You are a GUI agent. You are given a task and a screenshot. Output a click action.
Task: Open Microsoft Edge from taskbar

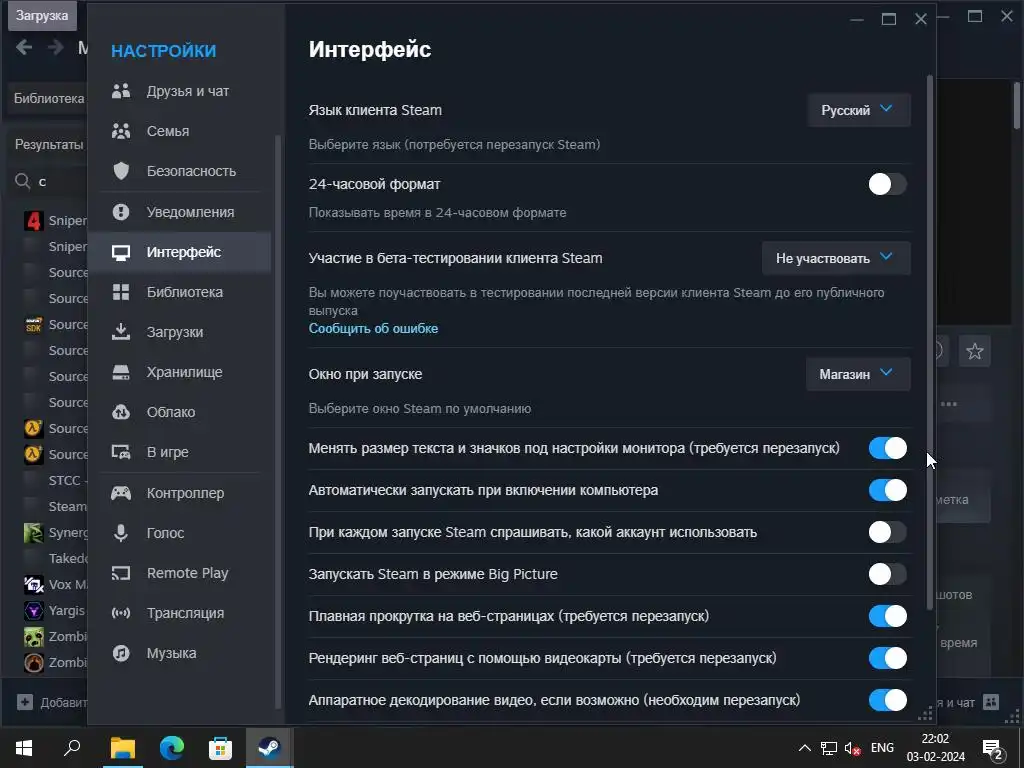pyautogui.click(x=172, y=748)
